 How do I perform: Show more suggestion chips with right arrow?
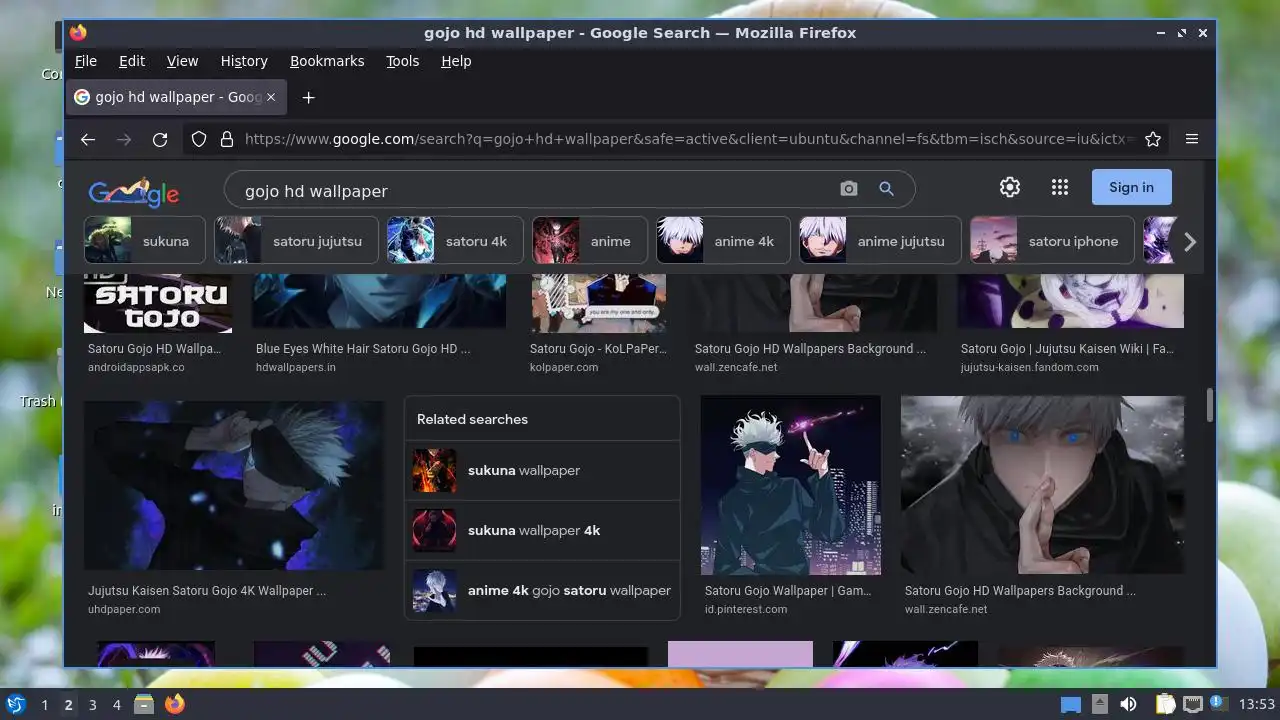tap(1190, 241)
